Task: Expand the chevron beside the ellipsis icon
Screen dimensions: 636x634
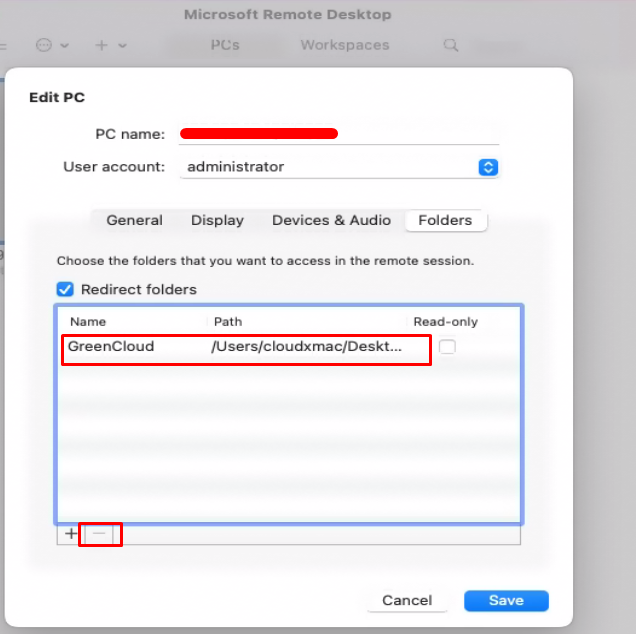Action: [64, 45]
